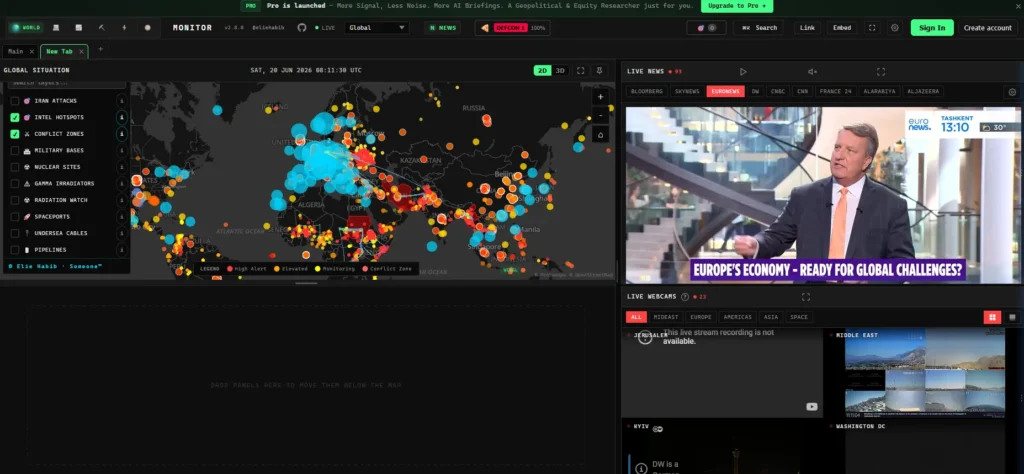Show info for Military Bases layer
1024x474 pixels.
(x=121, y=151)
